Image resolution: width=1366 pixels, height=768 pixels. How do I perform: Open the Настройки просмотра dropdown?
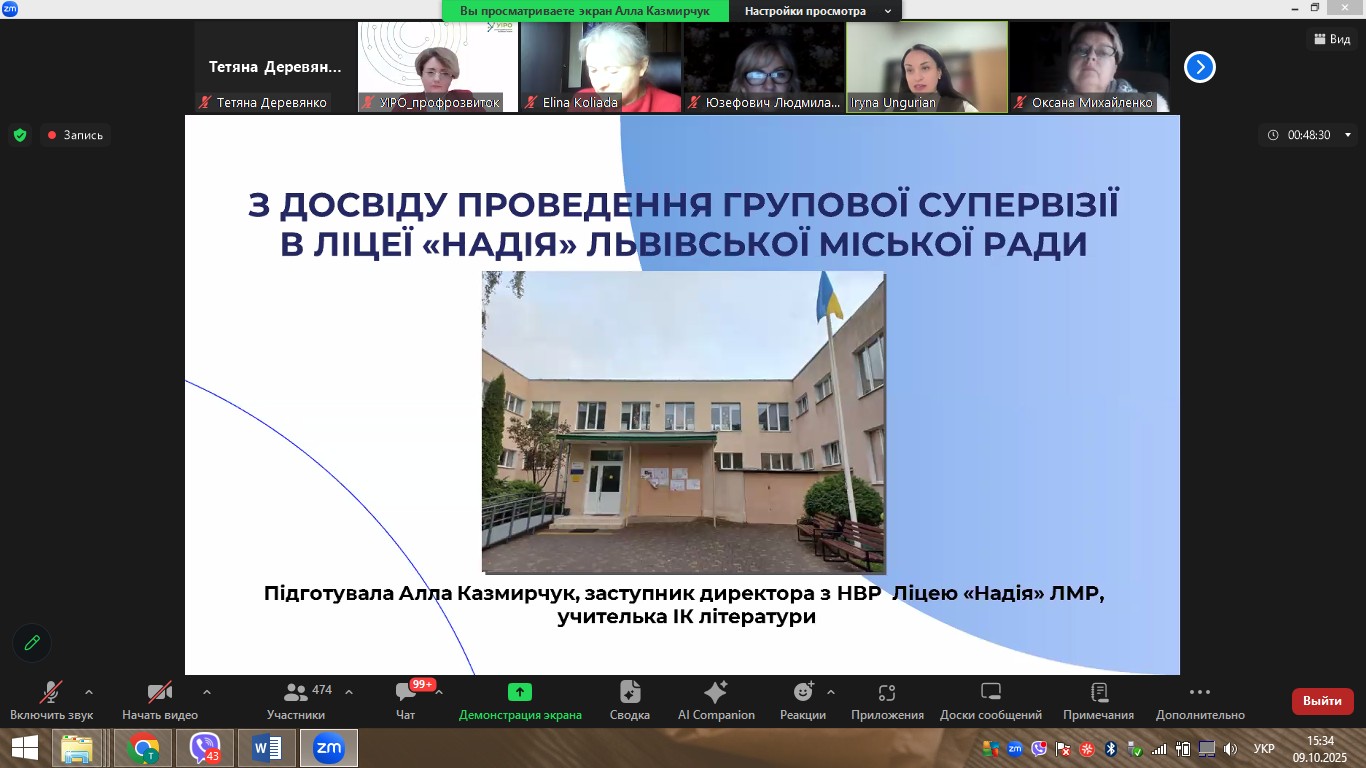pyautogui.click(x=817, y=11)
